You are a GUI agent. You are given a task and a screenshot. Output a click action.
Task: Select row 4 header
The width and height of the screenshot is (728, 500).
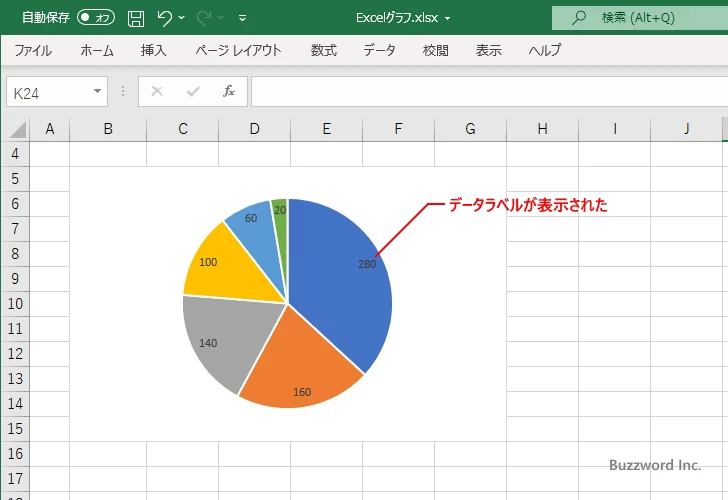click(x=15, y=154)
